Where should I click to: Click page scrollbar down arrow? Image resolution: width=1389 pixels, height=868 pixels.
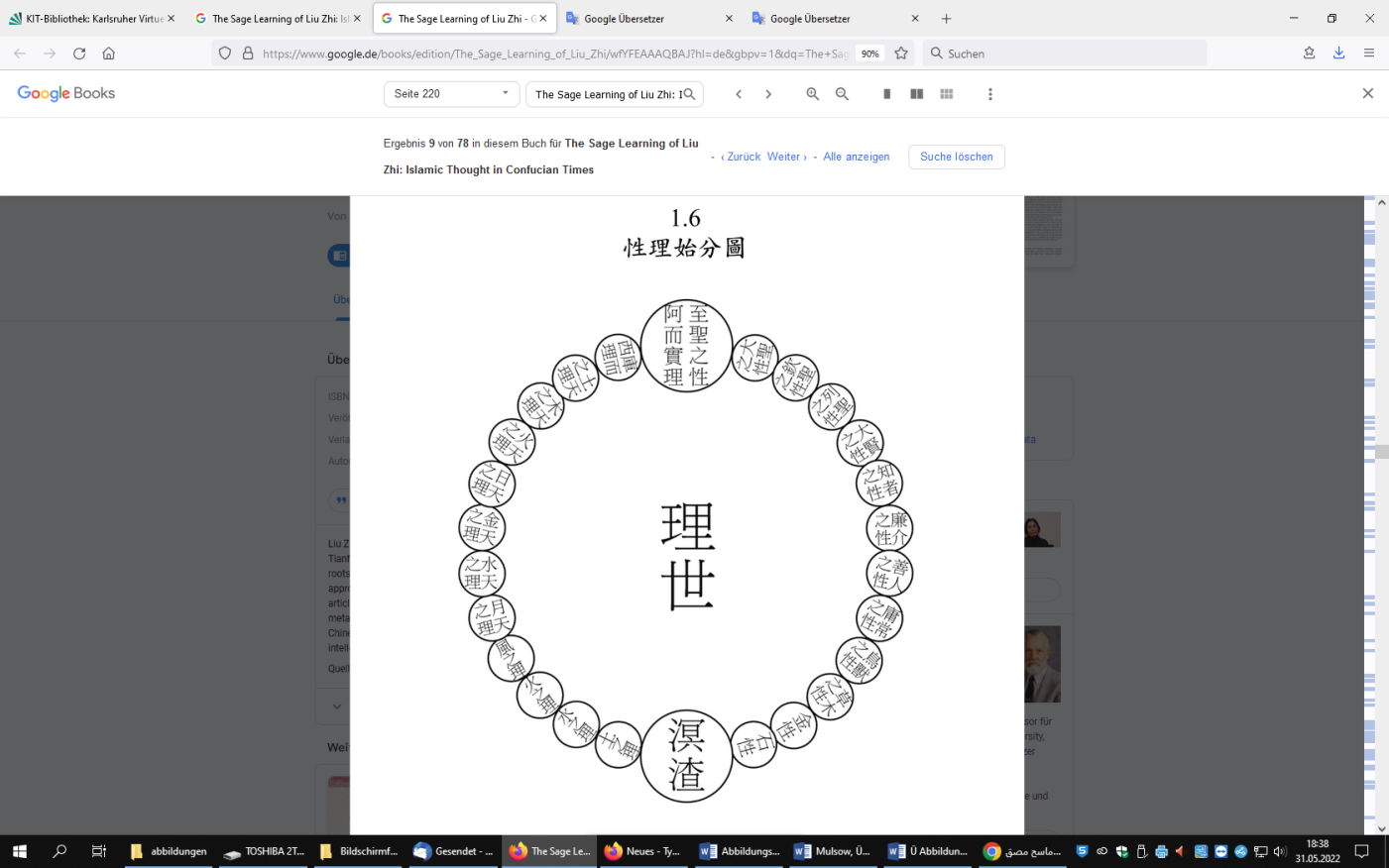pyautogui.click(x=1381, y=828)
